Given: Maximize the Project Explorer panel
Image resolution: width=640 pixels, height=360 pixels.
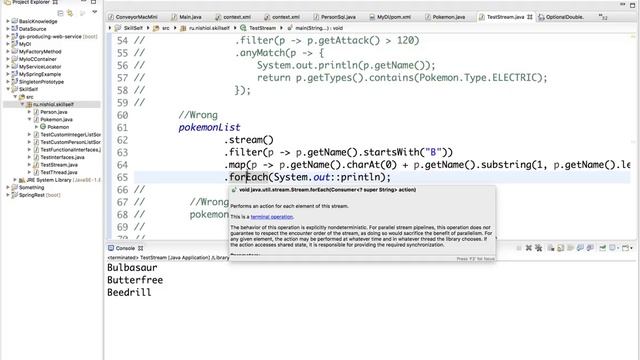Looking at the screenshot, I should (93, 2).
